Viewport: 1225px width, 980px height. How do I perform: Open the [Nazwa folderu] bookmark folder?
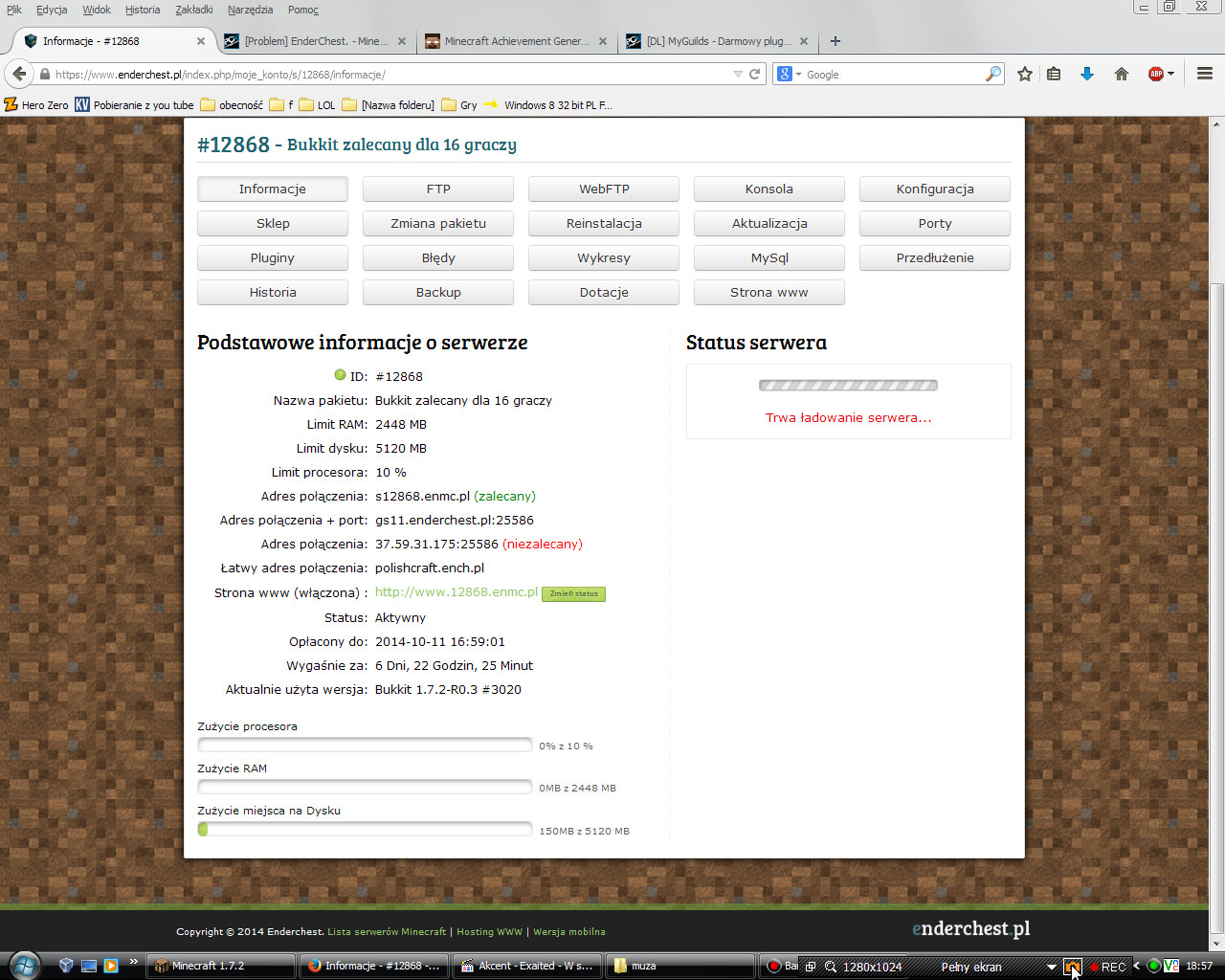388,105
